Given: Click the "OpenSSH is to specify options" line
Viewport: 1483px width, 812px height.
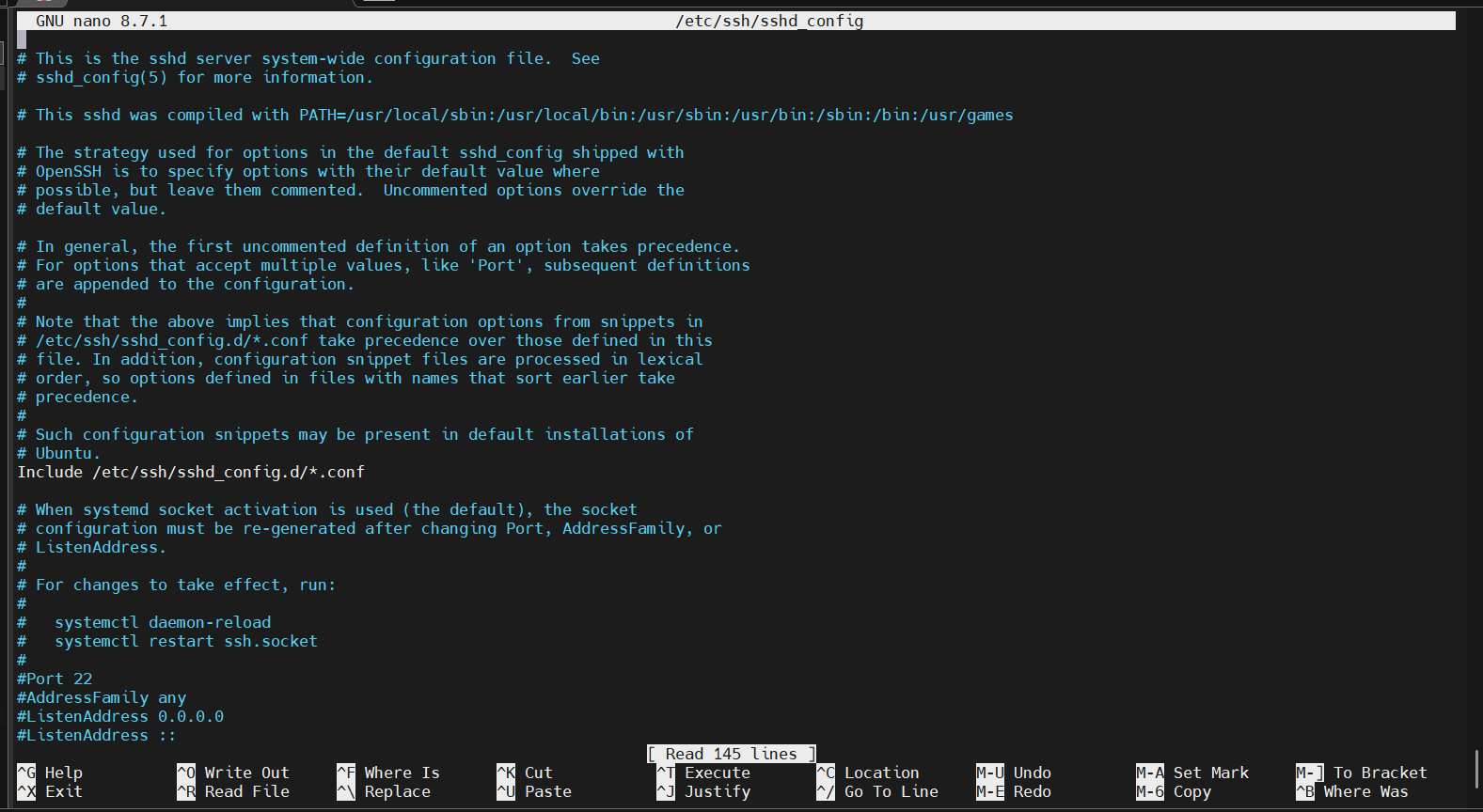Looking at the screenshot, I should coord(308,171).
